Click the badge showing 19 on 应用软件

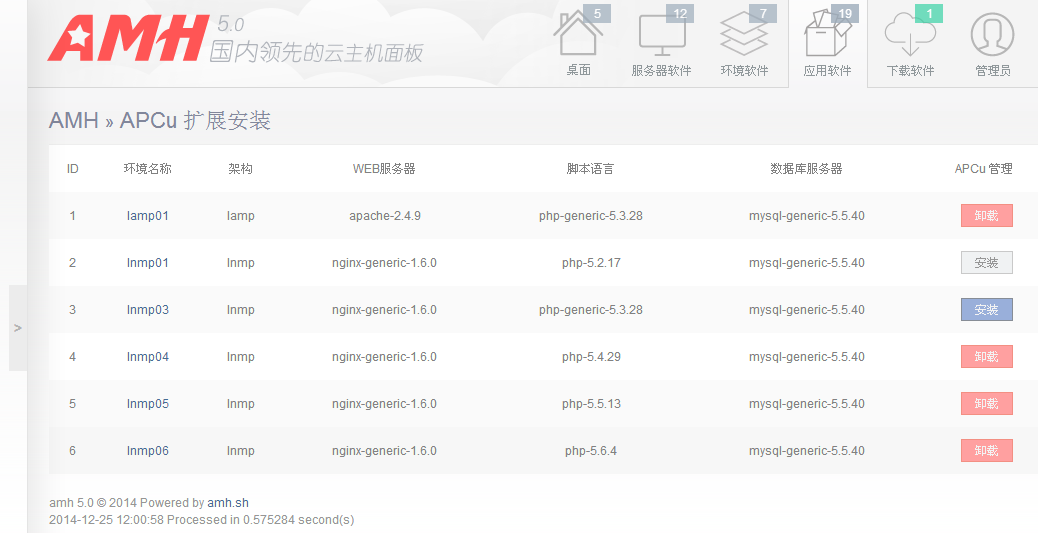click(x=845, y=14)
